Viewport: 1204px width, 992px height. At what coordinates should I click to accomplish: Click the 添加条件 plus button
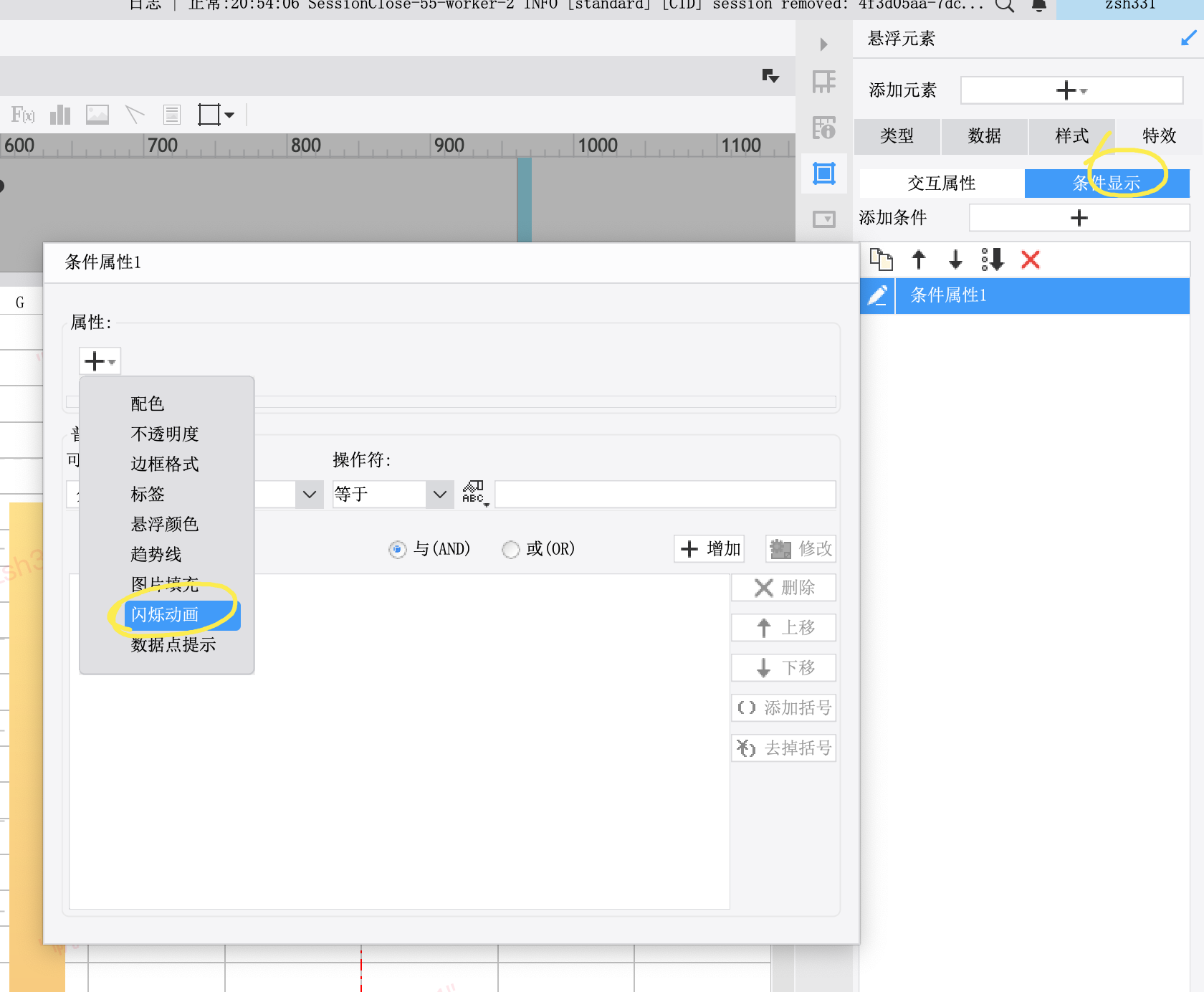click(1079, 218)
